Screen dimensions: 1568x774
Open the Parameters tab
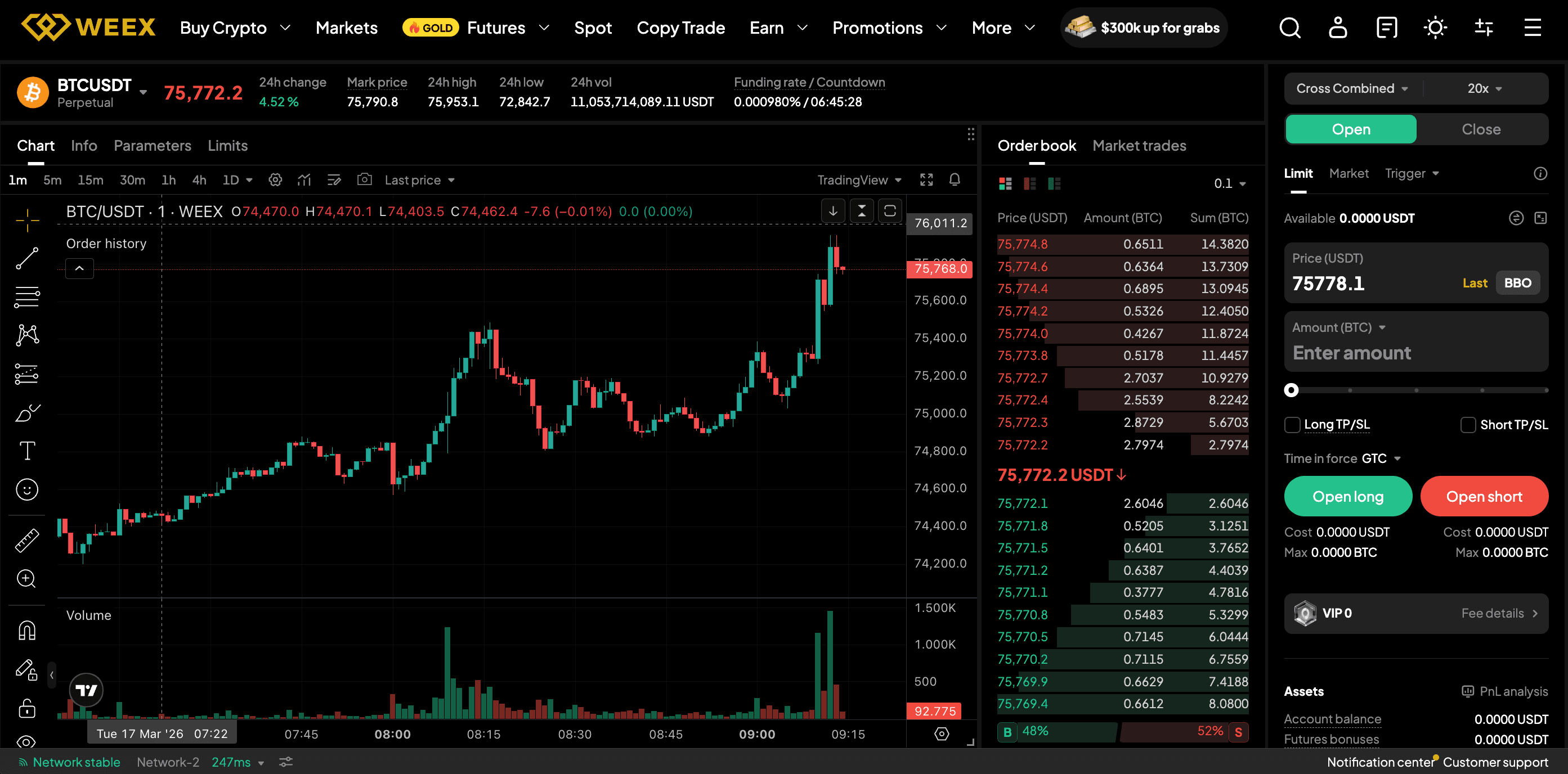click(x=152, y=146)
